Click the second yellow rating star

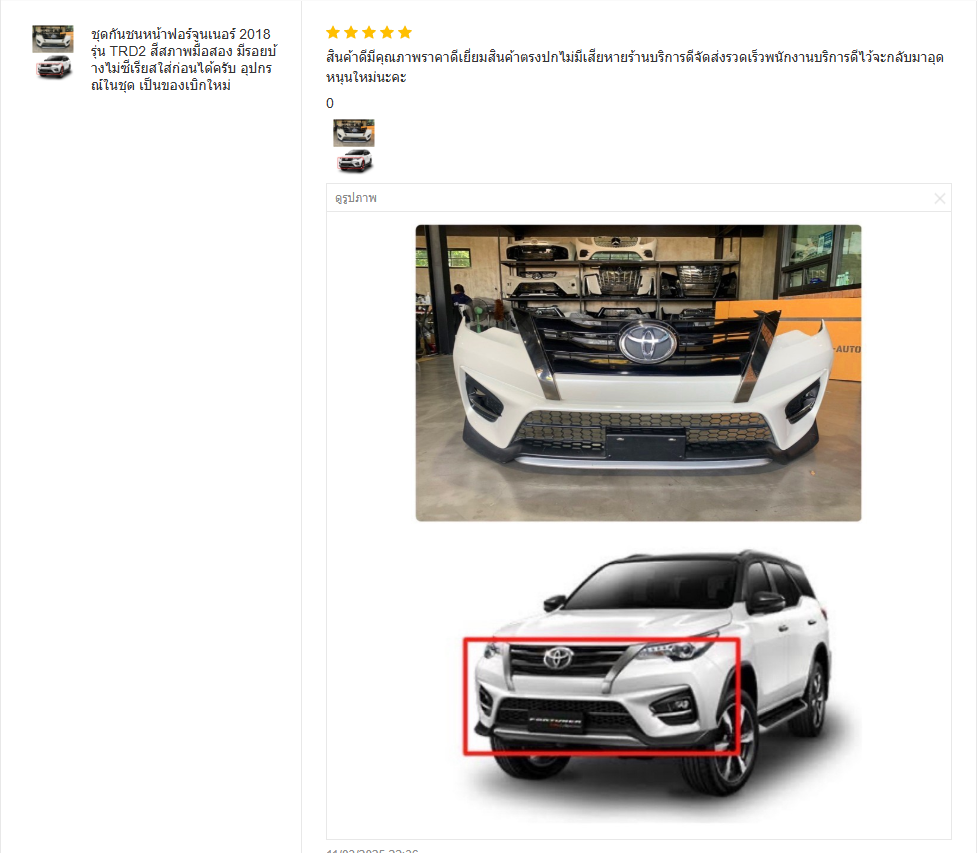[351, 32]
